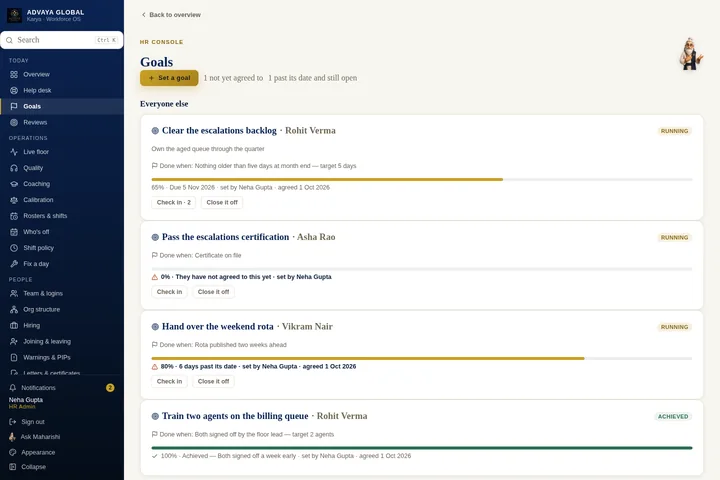720x480 pixels.
Task: Click the Fix a day wrench icon
Action: [14, 264]
